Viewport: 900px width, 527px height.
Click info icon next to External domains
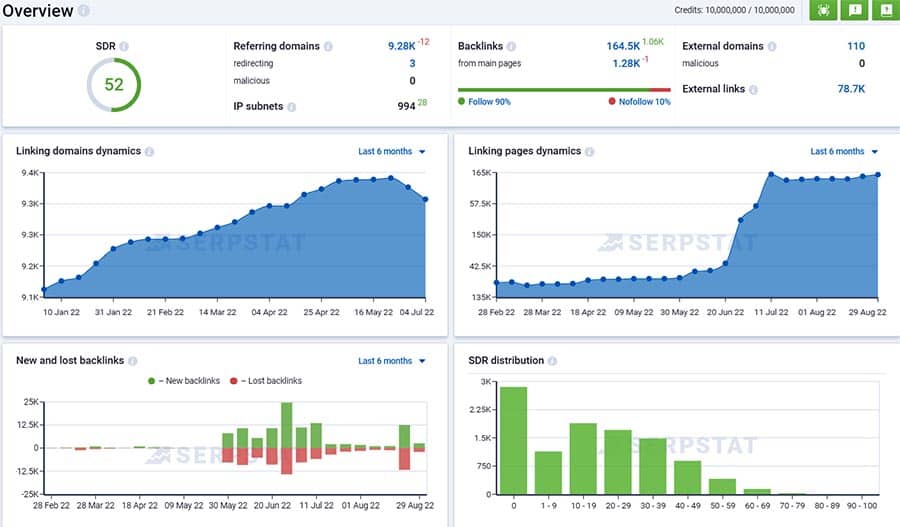click(x=772, y=46)
